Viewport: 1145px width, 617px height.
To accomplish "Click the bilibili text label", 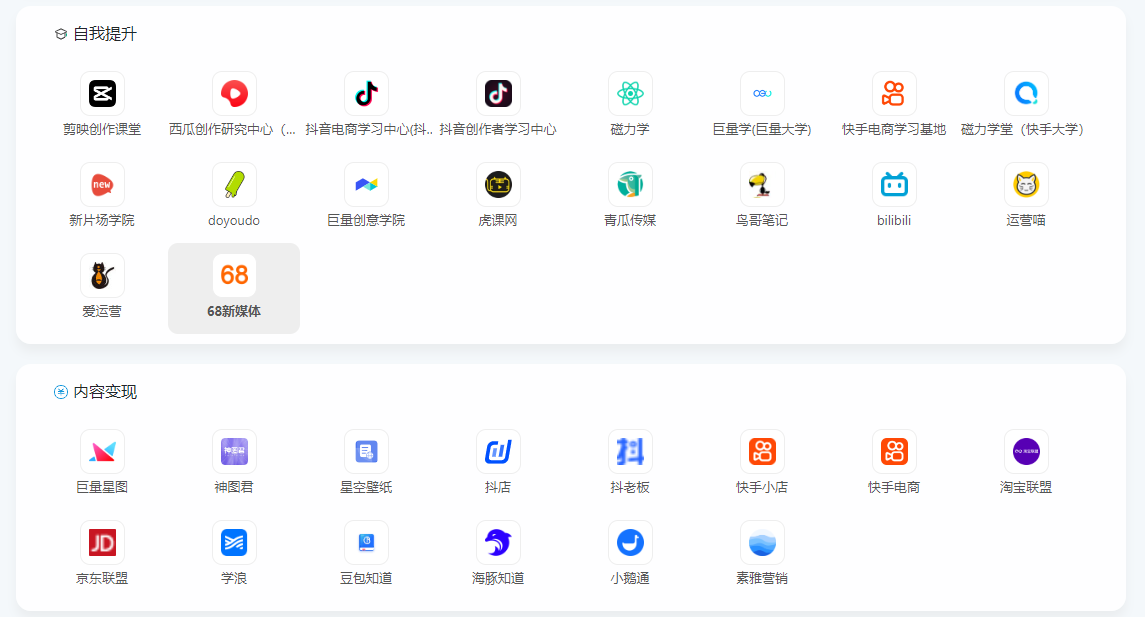I will pyautogui.click(x=894, y=221).
